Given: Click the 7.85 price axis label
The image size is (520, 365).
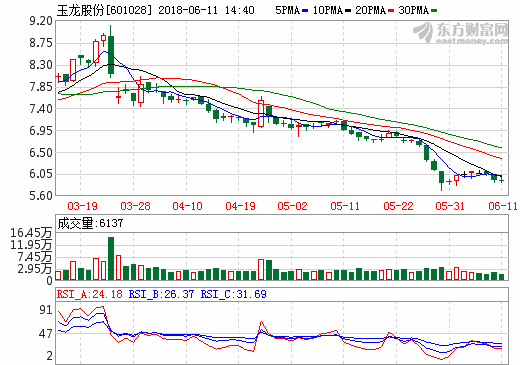Looking at the screenshot, I should click(x=41, y=87).
